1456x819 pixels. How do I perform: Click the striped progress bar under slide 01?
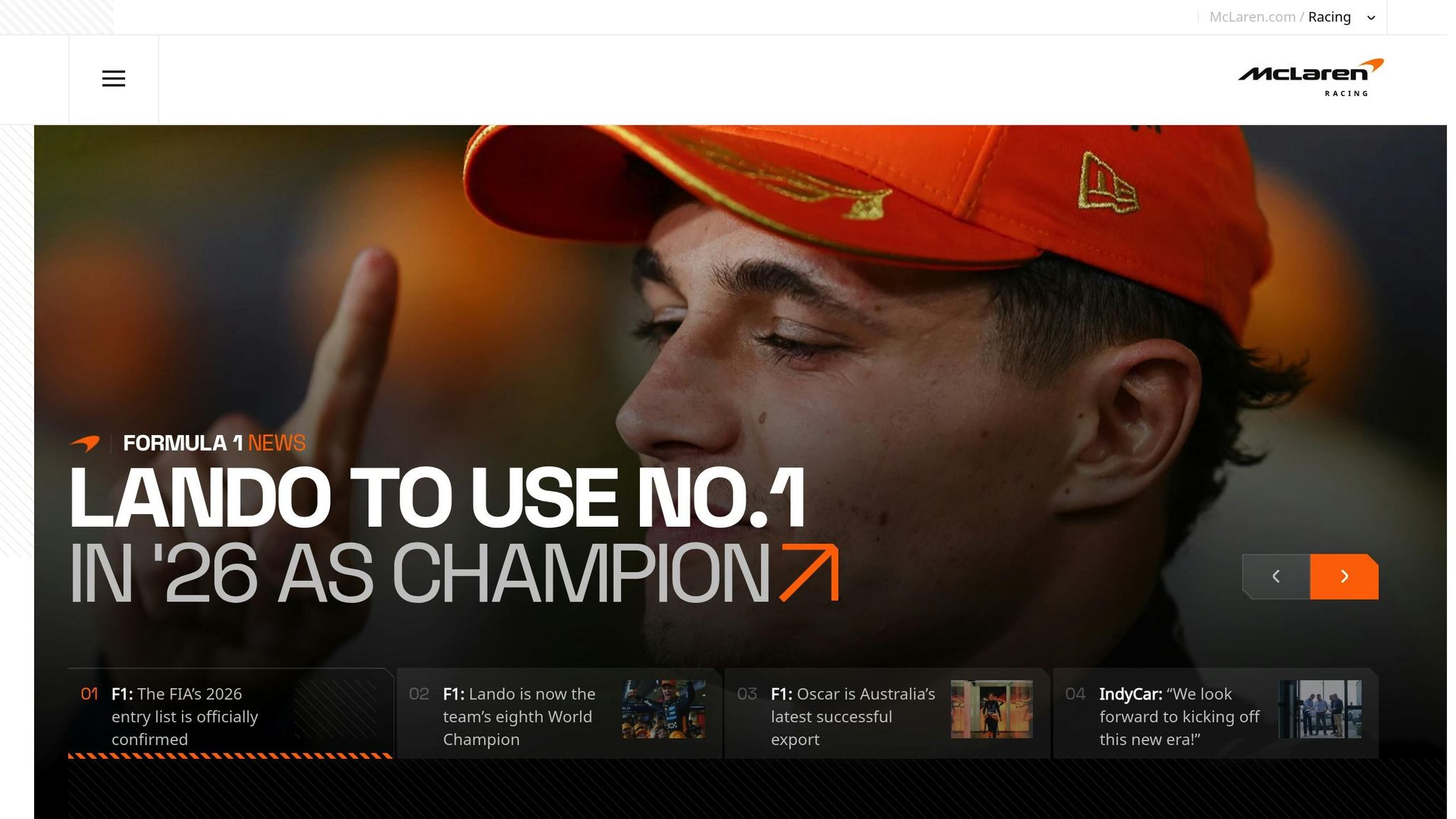tap(230, 756)
